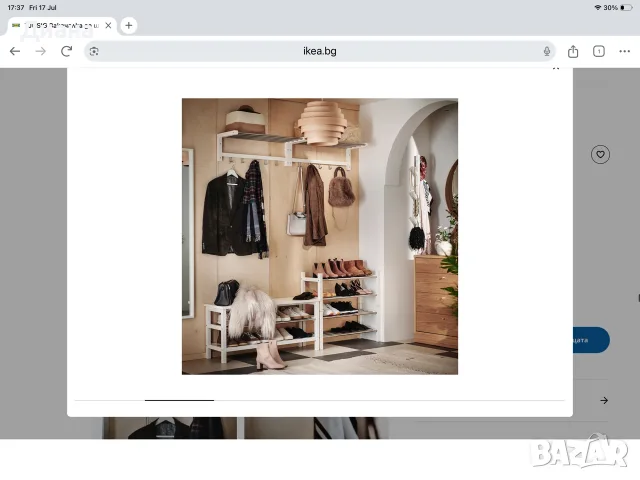Image resolution: width=640 pixels, height=480 pixels.
Task: Open a new tab with the plus button
Action: pyautogui.click(x=129, y=25)
